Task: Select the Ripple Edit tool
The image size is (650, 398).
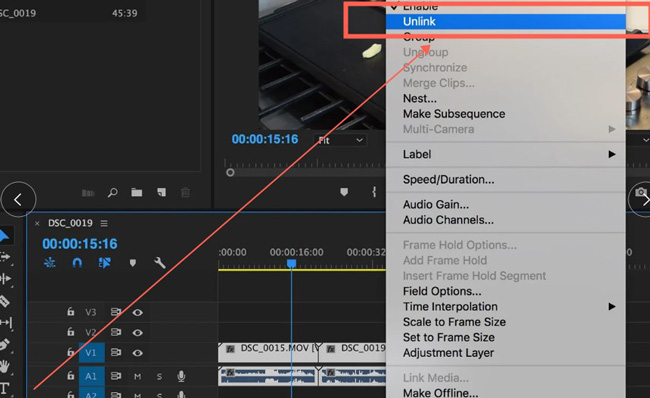Action: 6,279
